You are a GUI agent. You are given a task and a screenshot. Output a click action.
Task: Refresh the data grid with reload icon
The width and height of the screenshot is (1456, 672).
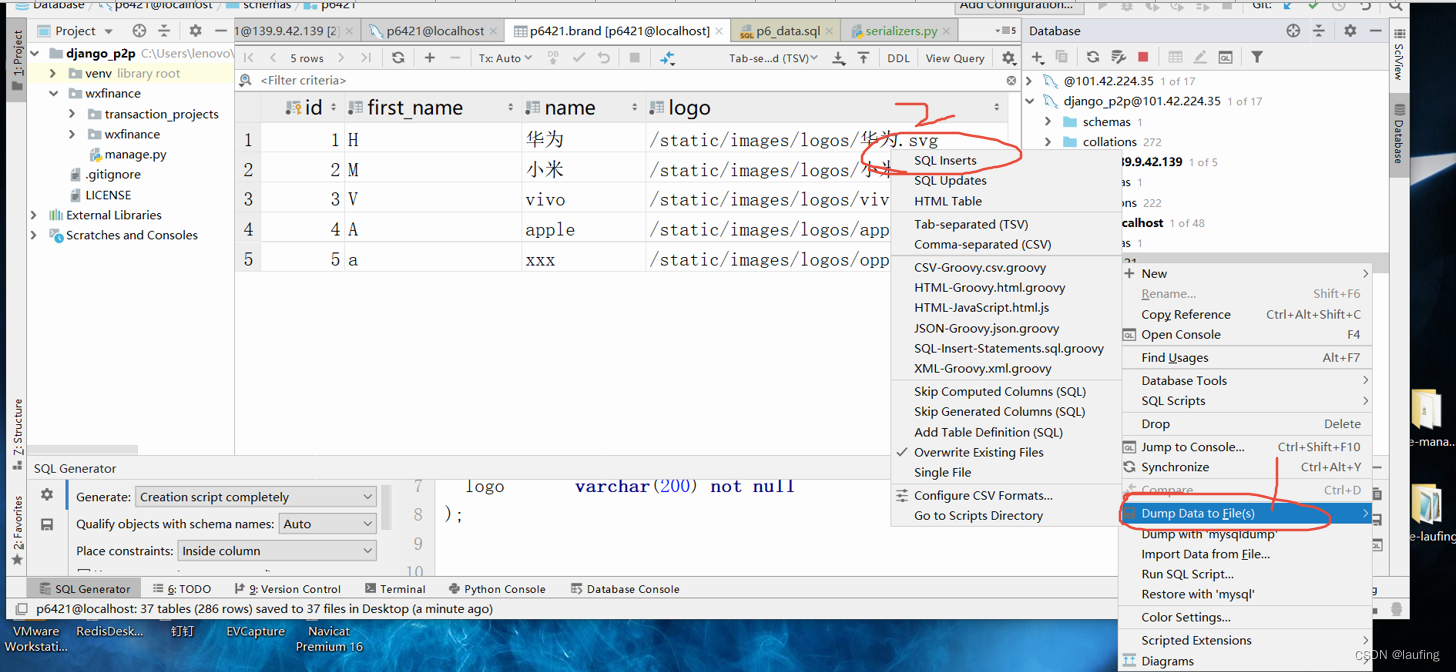click(398, 58)
